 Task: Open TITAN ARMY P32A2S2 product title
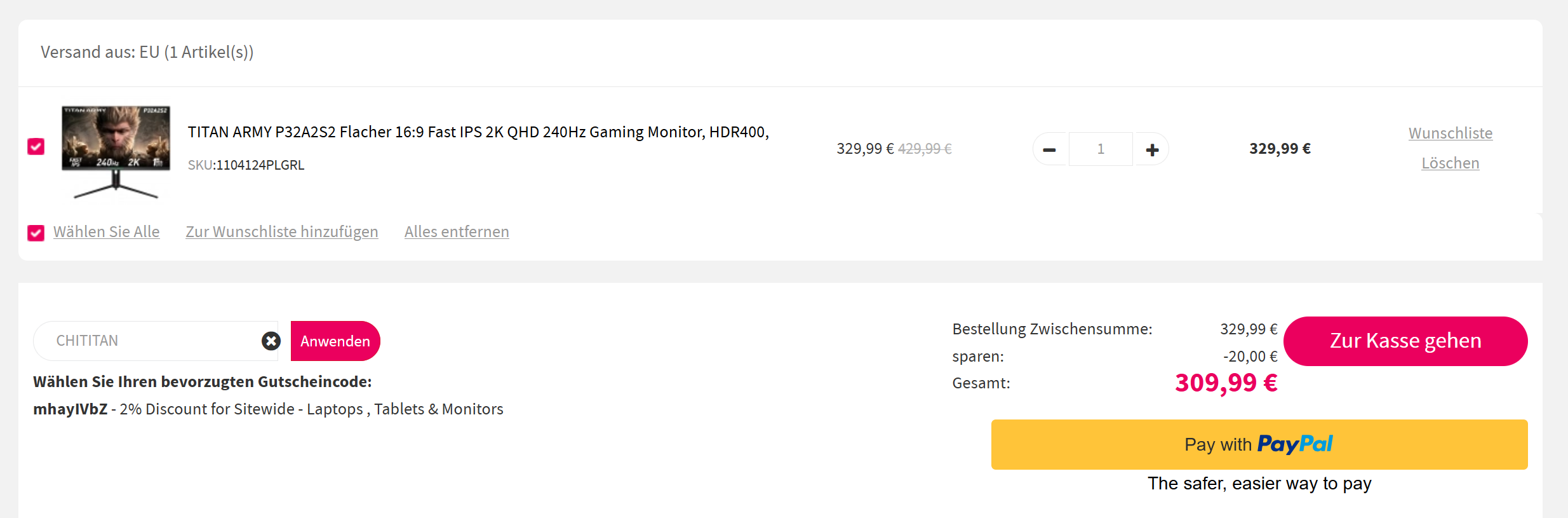point(478,132)
